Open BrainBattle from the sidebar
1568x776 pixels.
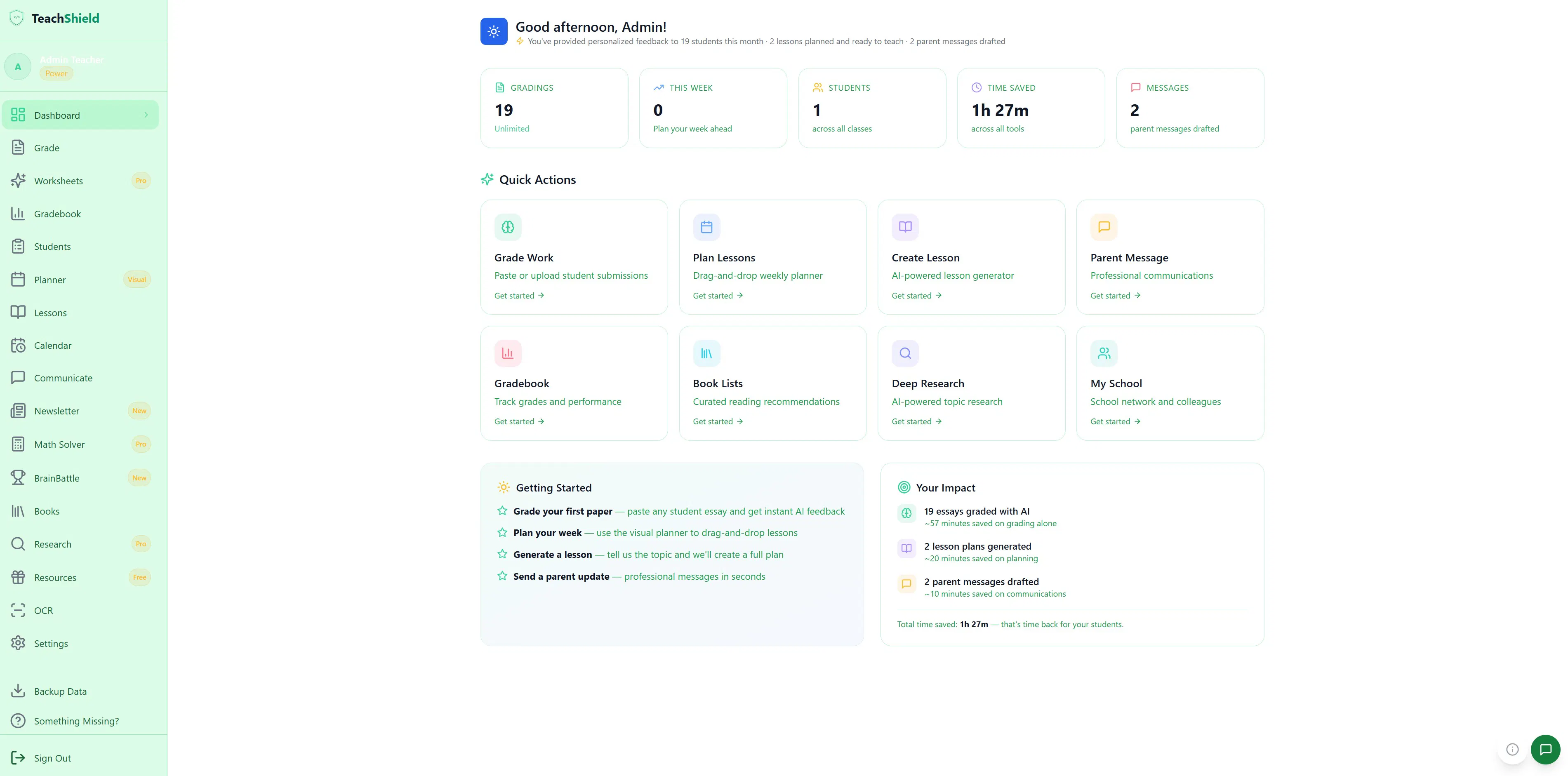click(80, 478)
